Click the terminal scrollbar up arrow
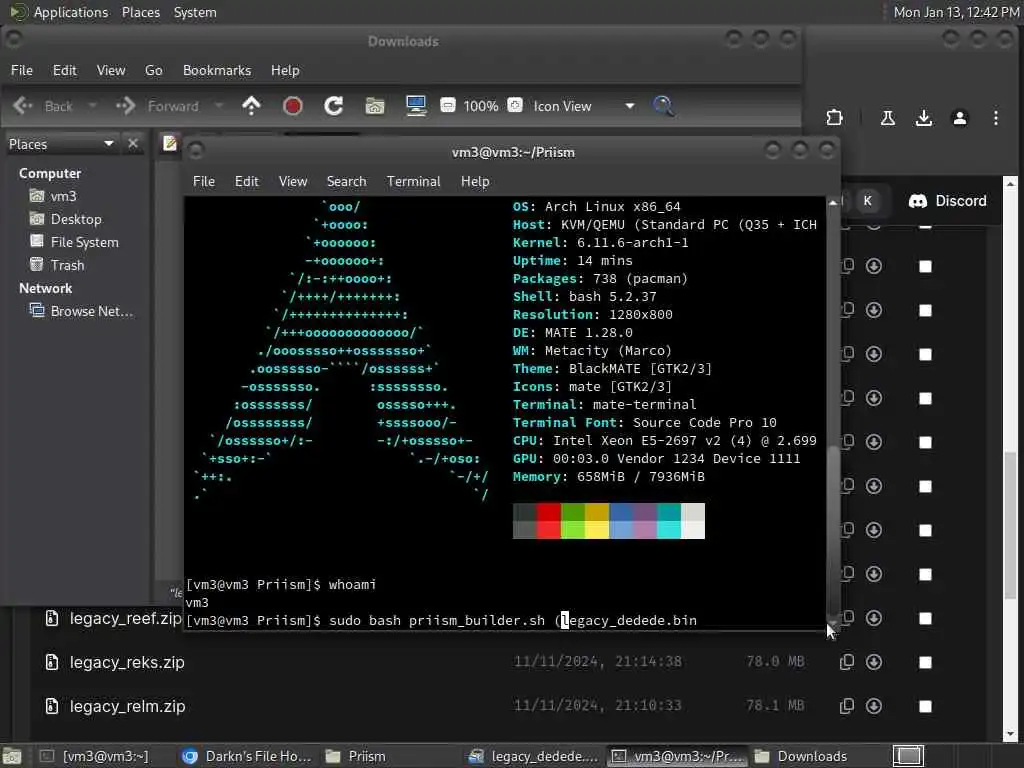 tap(833, 203)
